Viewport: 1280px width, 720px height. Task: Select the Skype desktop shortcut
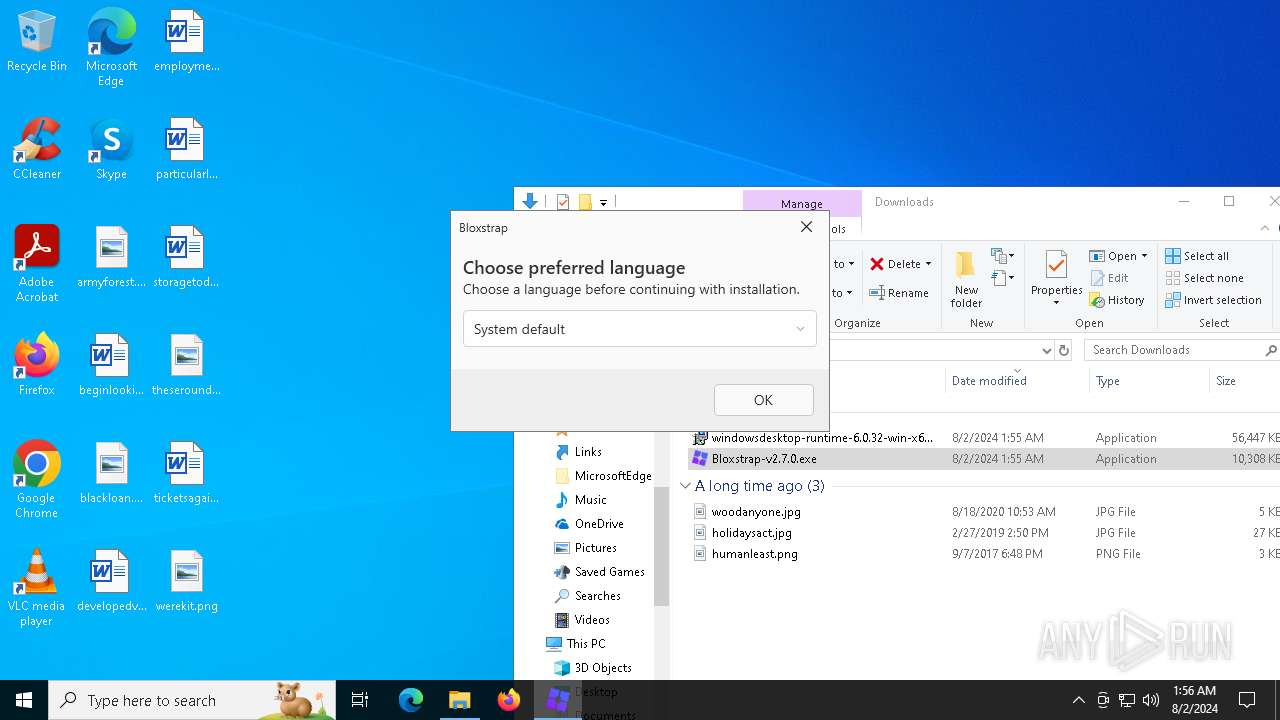point(111,150)
